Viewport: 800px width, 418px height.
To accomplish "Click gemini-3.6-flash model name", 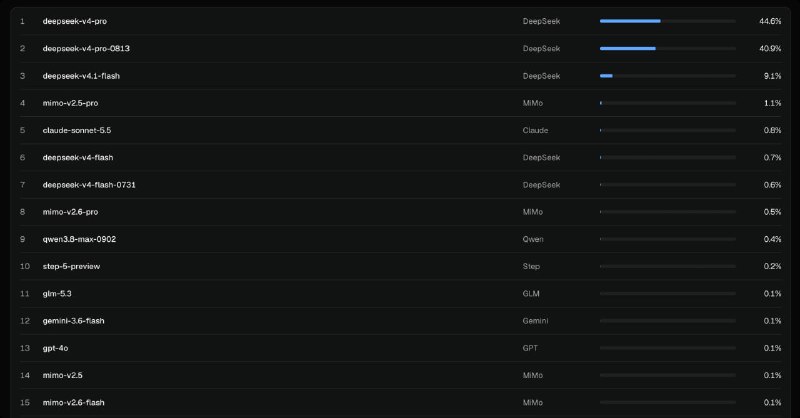I will pos(73,321).
